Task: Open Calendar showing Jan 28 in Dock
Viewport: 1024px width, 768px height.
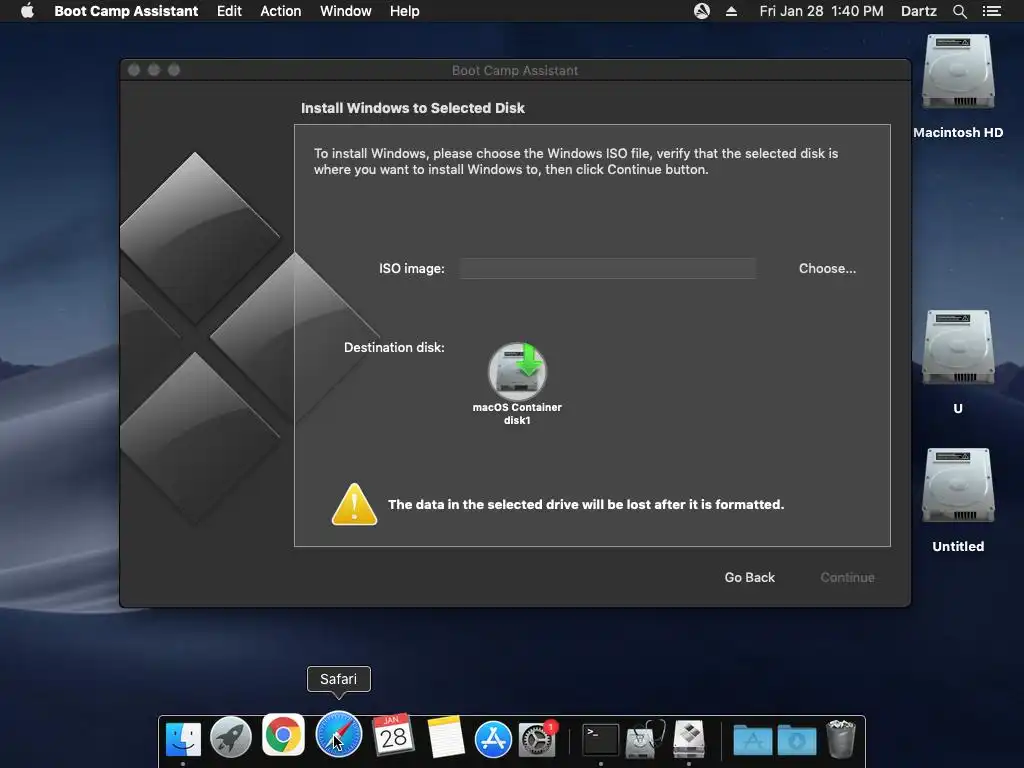Action: click(x=392, y=735)
